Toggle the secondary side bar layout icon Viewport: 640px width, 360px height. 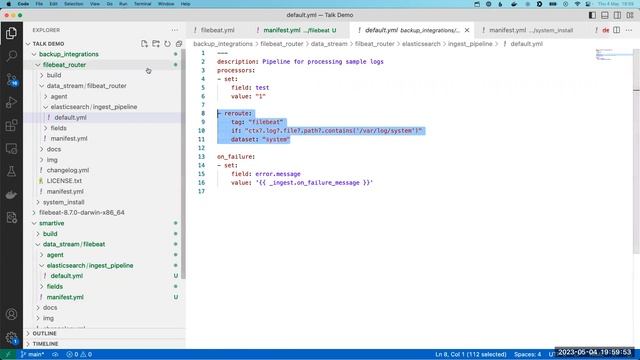[x=618, y=15]
